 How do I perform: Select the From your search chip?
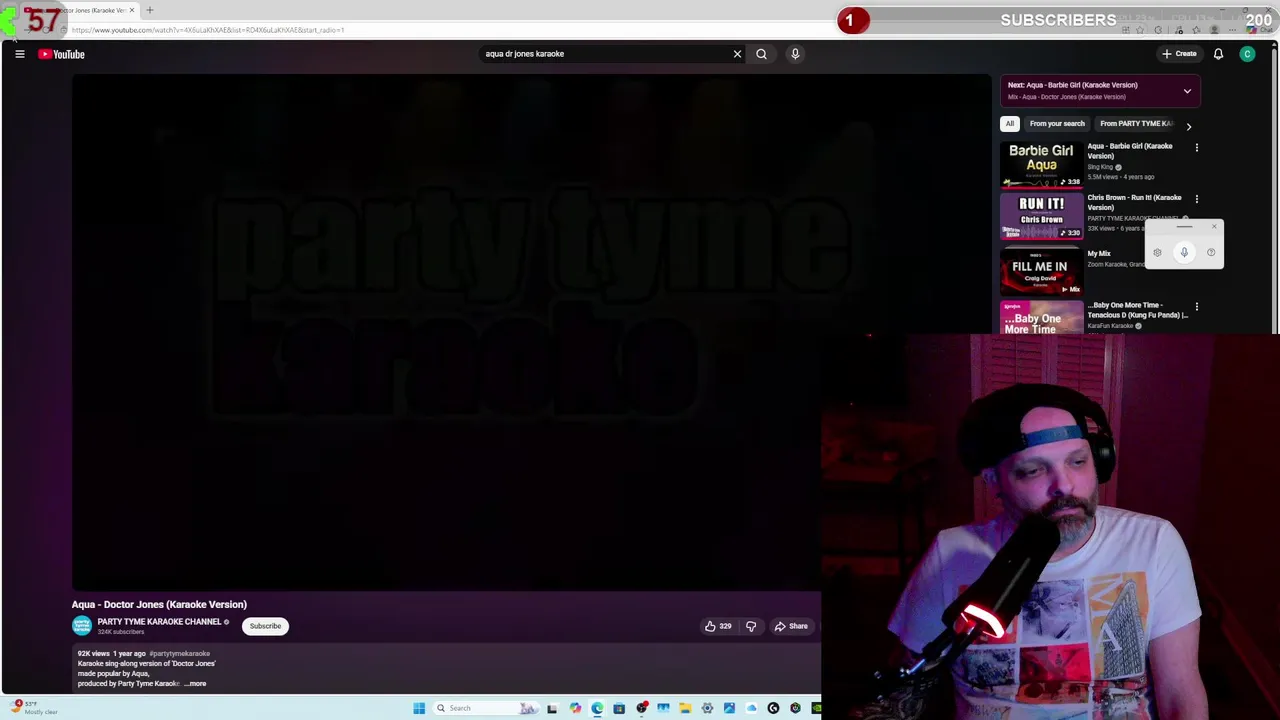[x=1057, y=124]
